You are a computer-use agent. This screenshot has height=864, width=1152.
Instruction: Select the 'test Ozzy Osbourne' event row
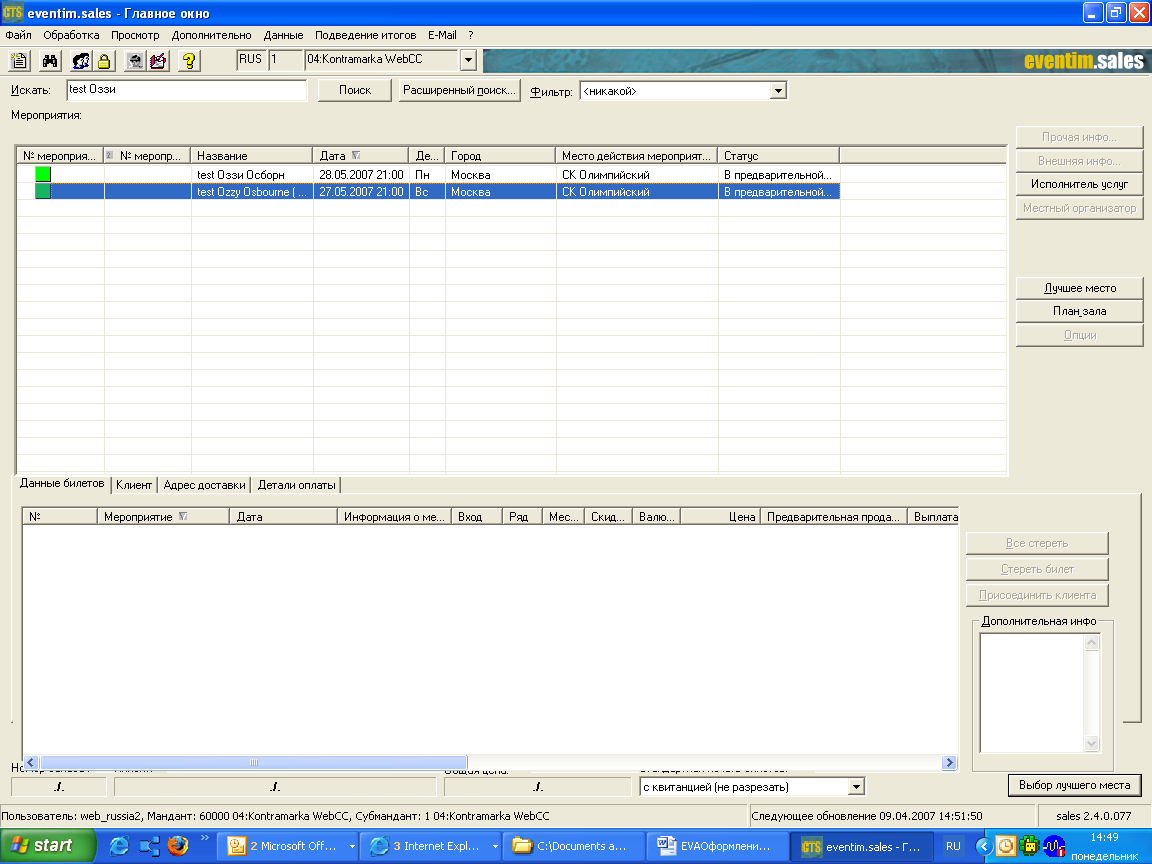point(428,191)
